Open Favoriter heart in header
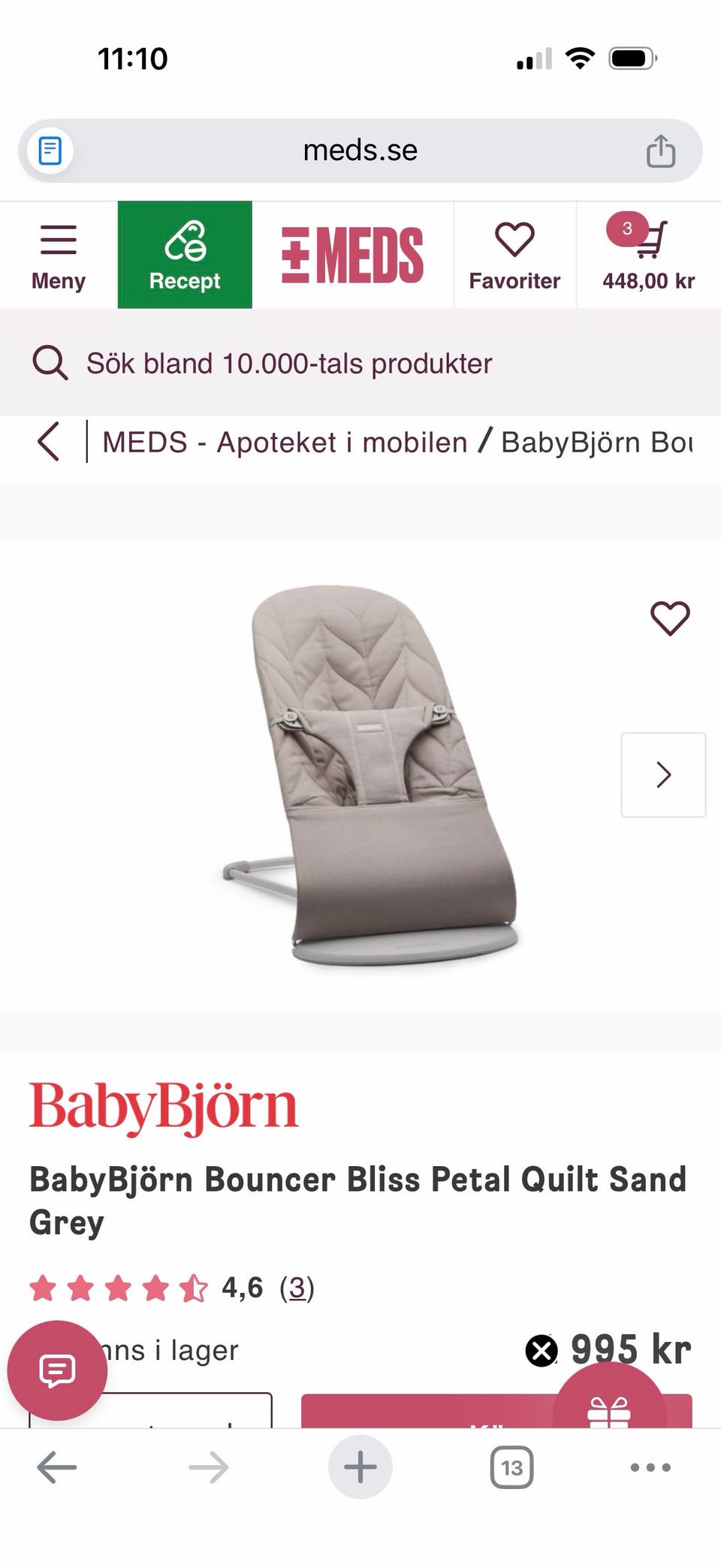Viewport: 721px width, 1568px height. point(514,255)
